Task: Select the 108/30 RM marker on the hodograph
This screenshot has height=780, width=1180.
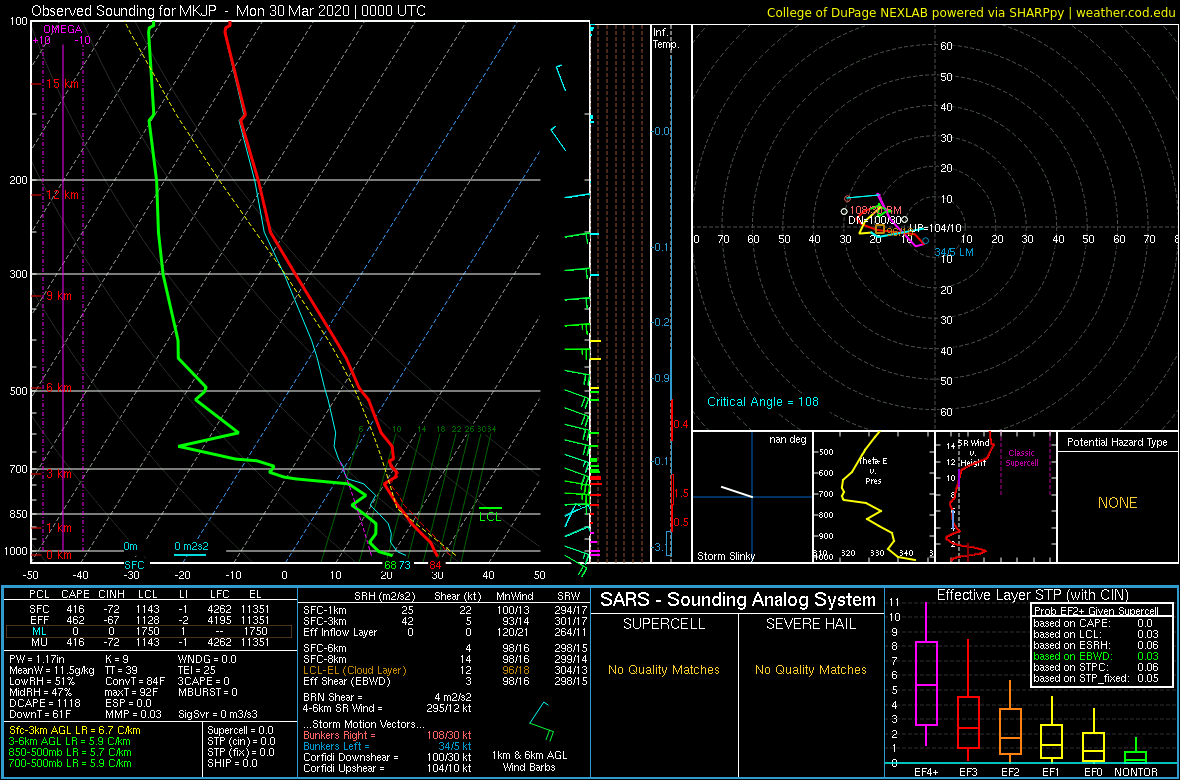Action: coord(875,209)
